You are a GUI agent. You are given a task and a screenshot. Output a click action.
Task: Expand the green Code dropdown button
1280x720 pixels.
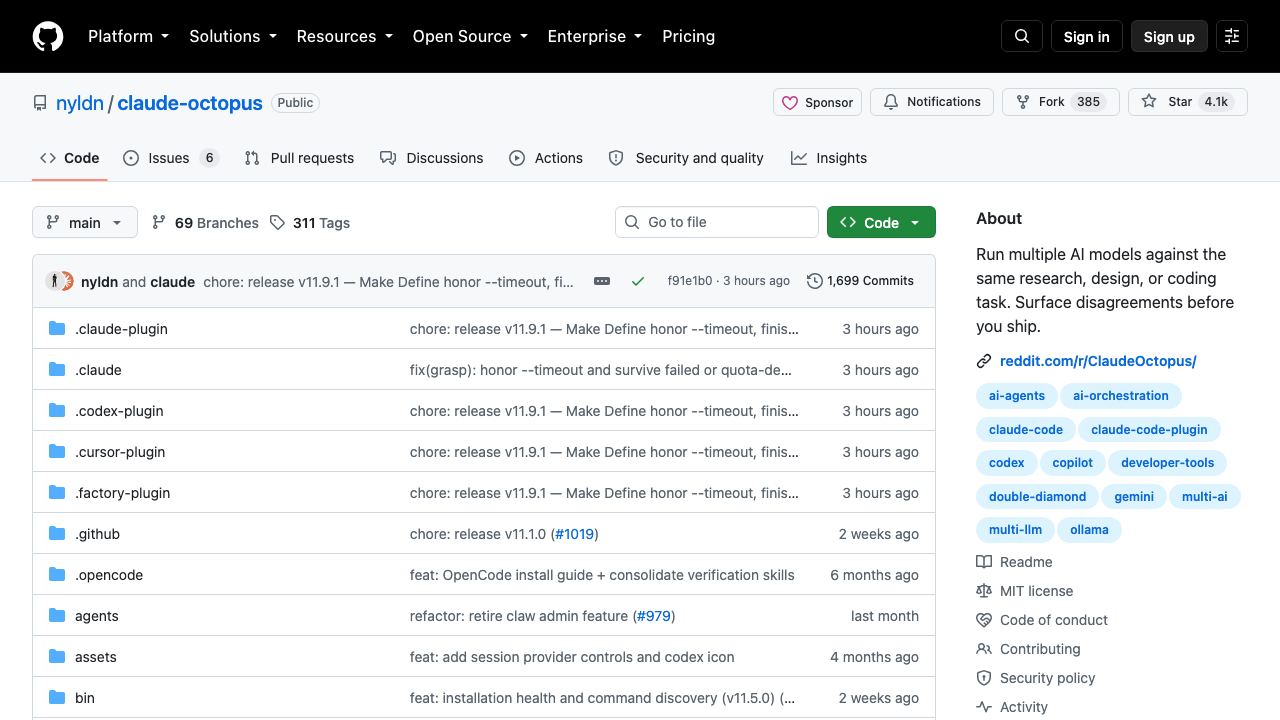881,222
